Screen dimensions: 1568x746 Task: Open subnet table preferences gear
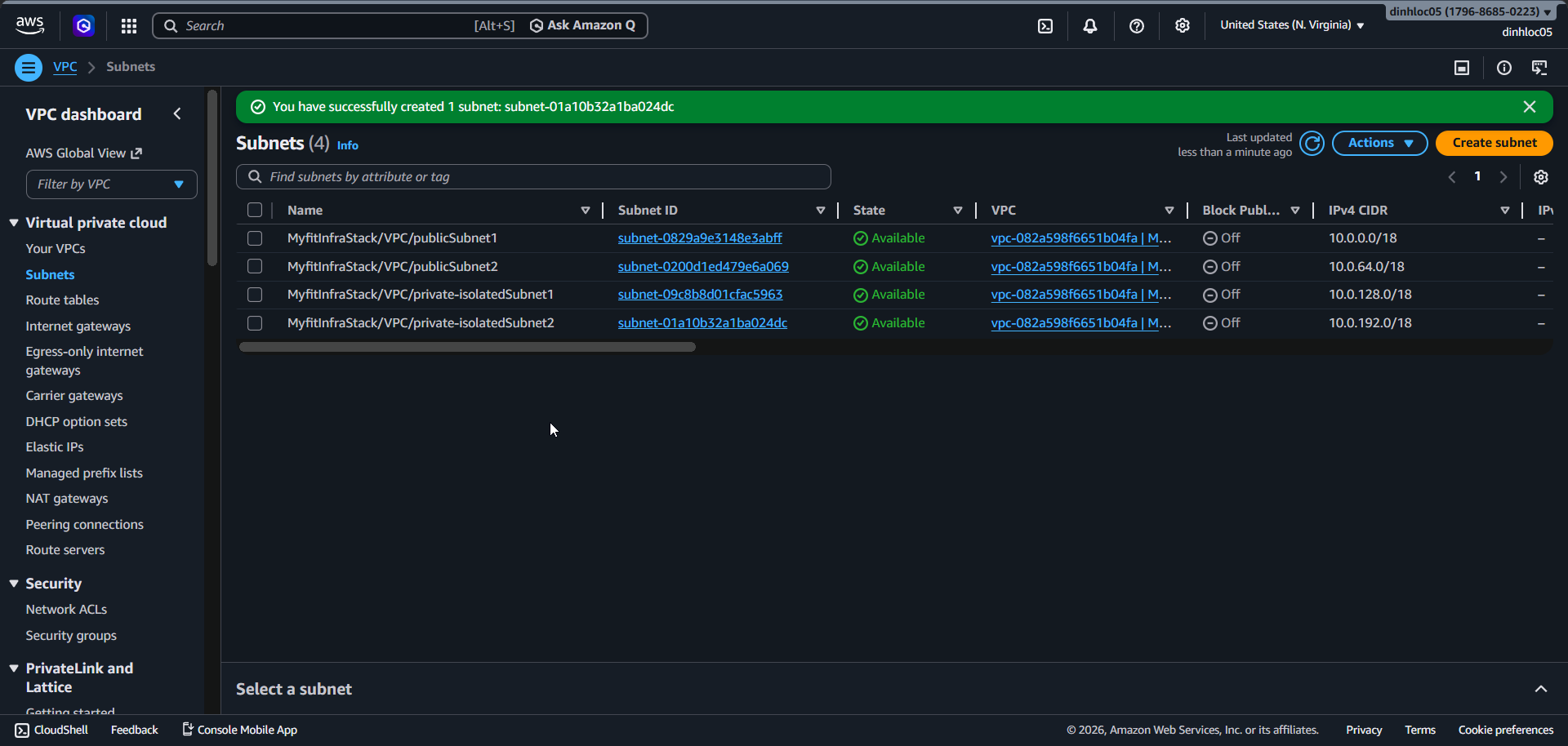click(x=1542, y=177)
